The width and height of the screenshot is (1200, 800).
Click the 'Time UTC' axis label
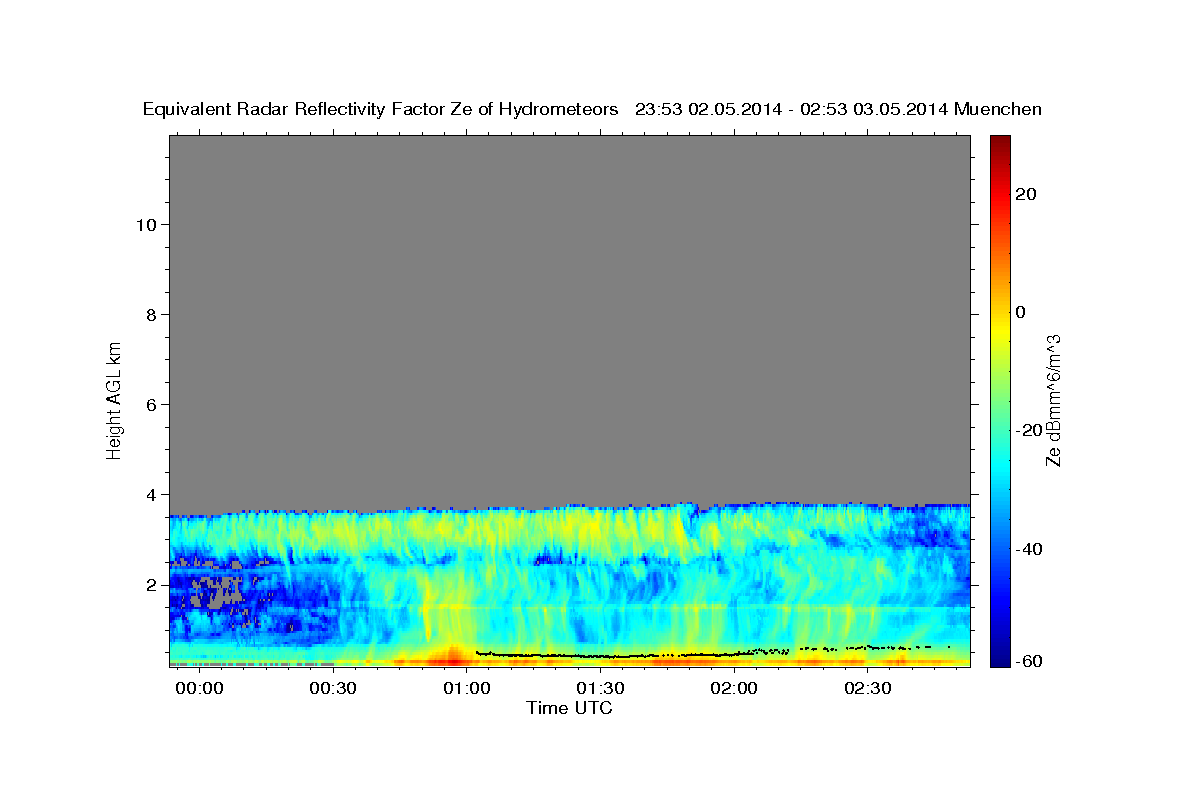point(569,708)
